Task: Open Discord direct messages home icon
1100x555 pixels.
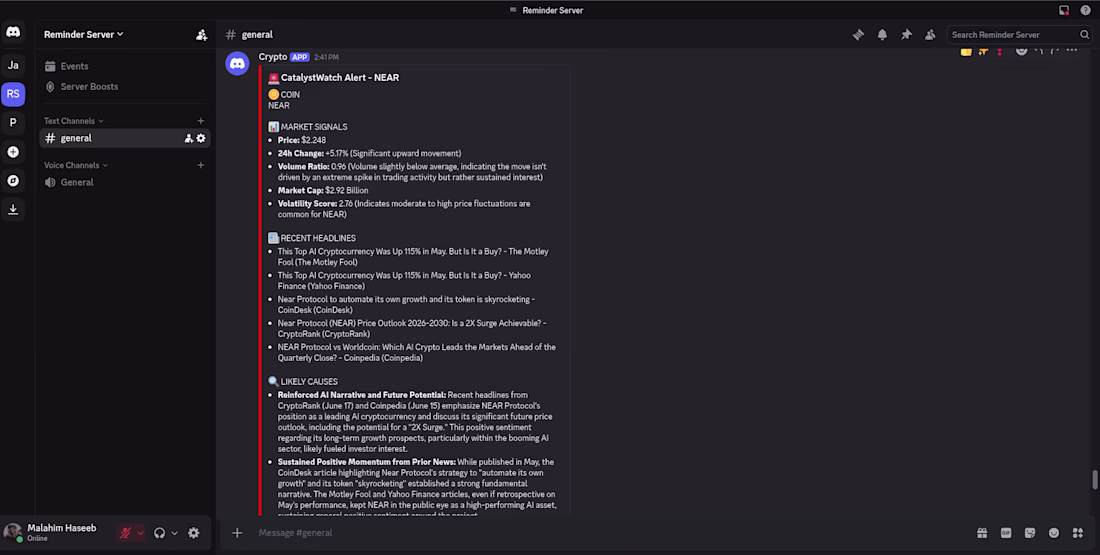Action: [13, 32]
